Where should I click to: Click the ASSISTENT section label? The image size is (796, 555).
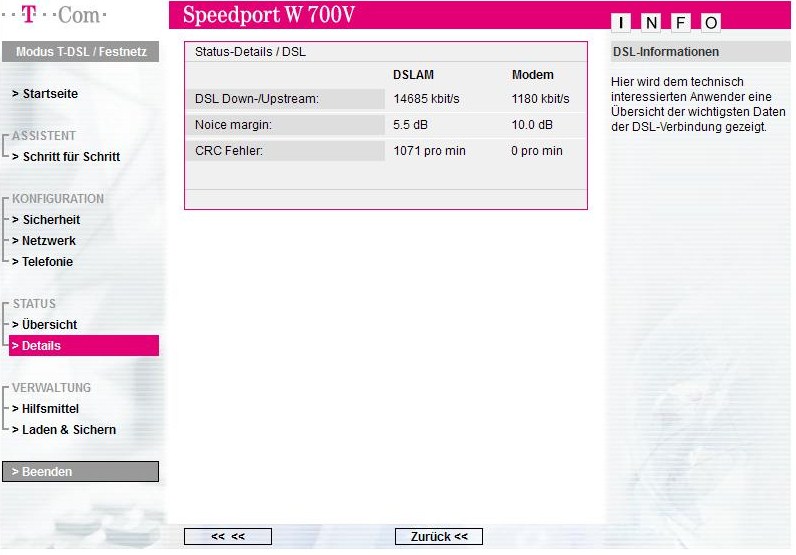(44, 136)
